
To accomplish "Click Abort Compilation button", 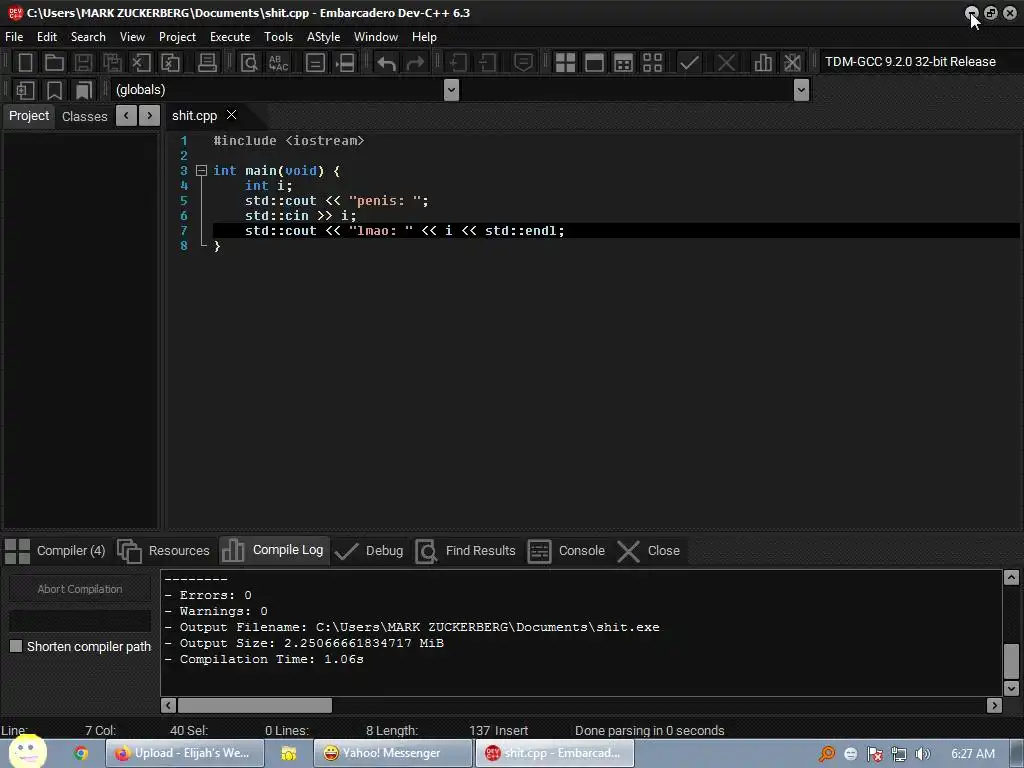I will [80, 589].
